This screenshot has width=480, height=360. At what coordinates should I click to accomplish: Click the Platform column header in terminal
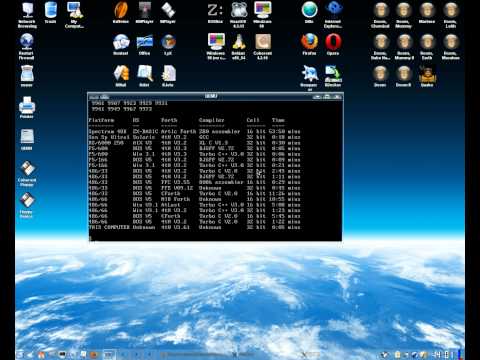(101, 120)
